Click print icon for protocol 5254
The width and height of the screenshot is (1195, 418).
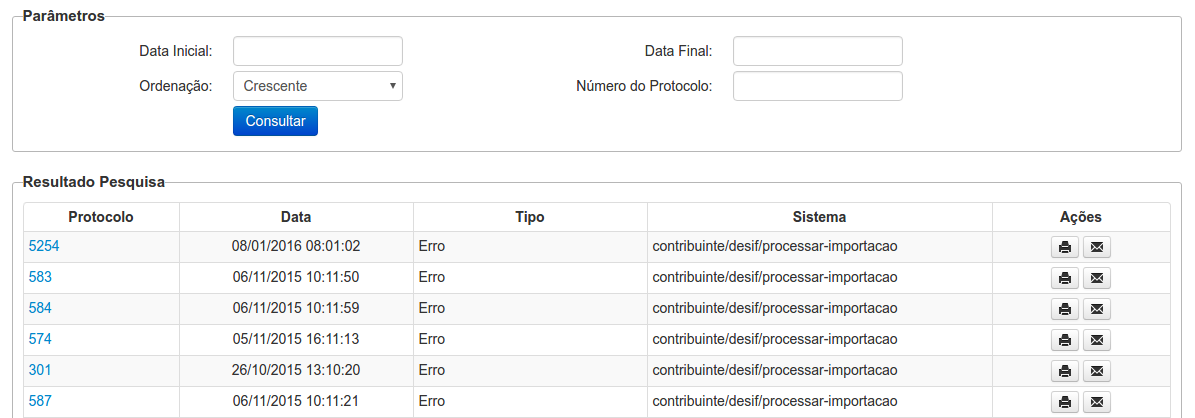[1065, 247]
